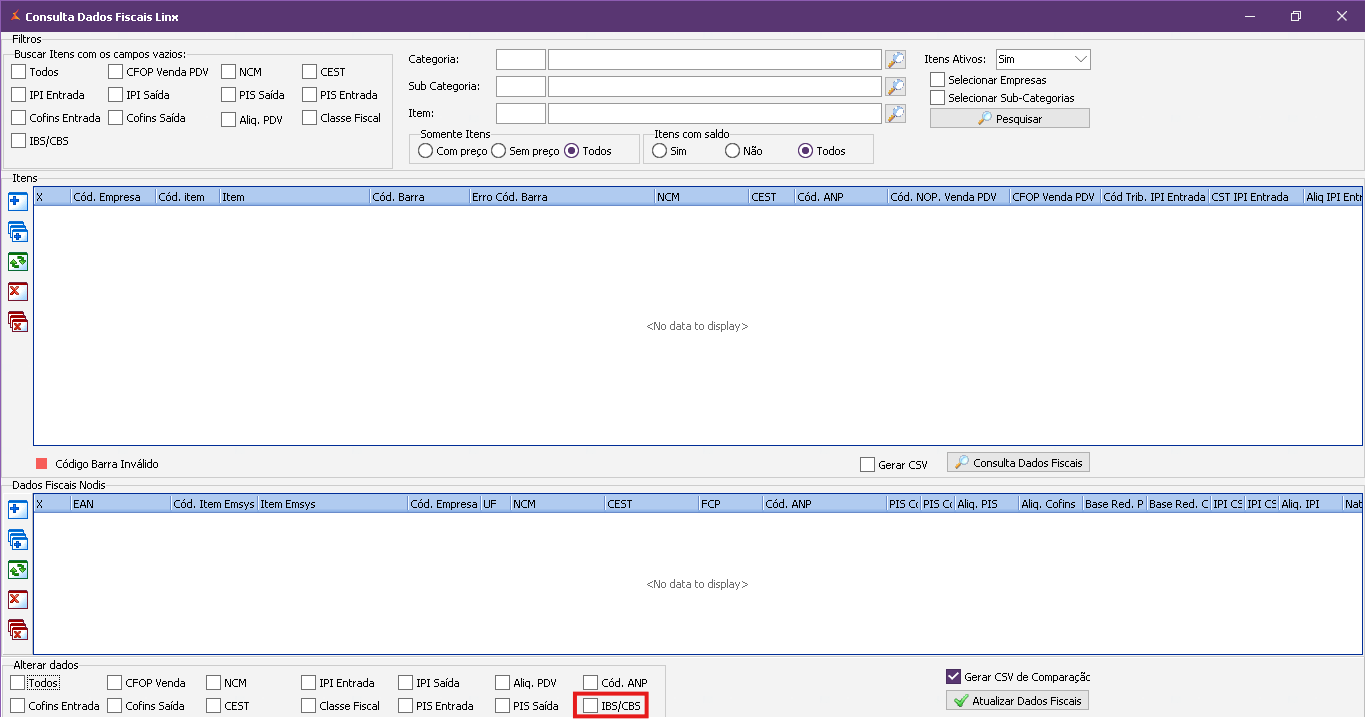Click Atualizar Dados Fiscais button
Screen dimensions: 1365x719
click(1017, 701)
